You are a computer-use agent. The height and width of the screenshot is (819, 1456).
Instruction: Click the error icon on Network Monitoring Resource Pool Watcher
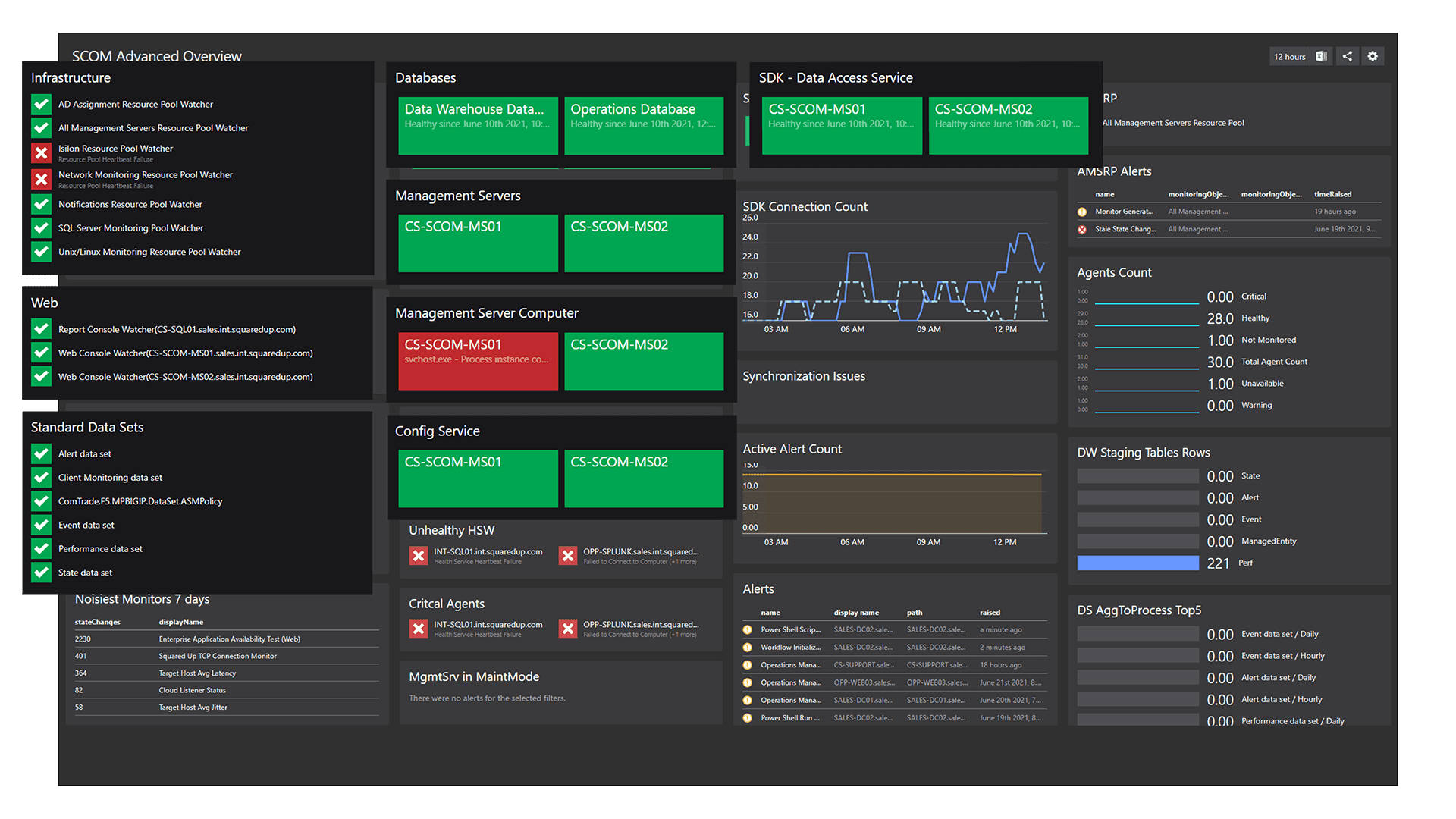click(x=40, y=179)
